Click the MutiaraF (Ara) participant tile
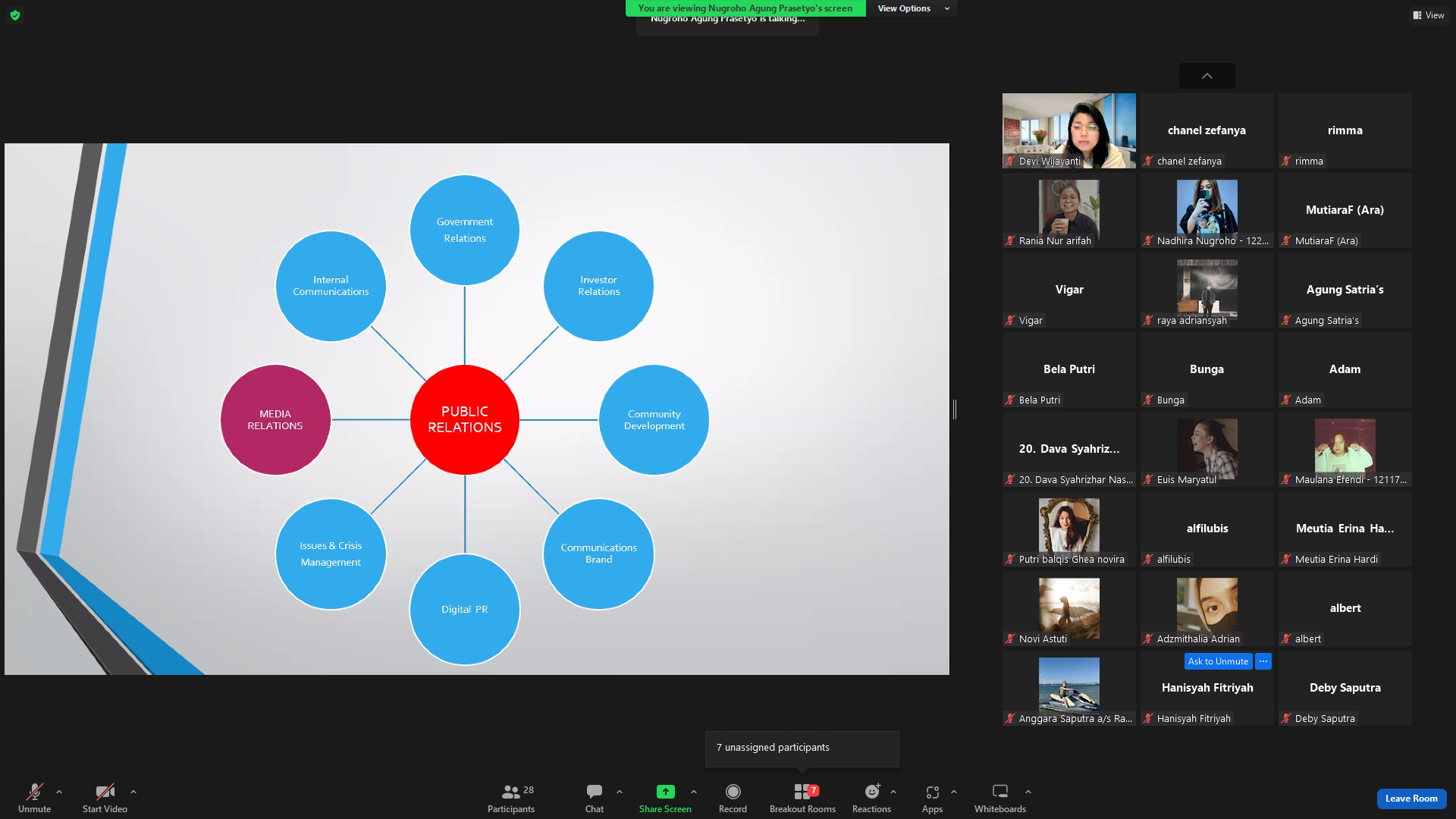Image resolution: width=1456 pixels, height=819 pixels. pos(1345,210)
